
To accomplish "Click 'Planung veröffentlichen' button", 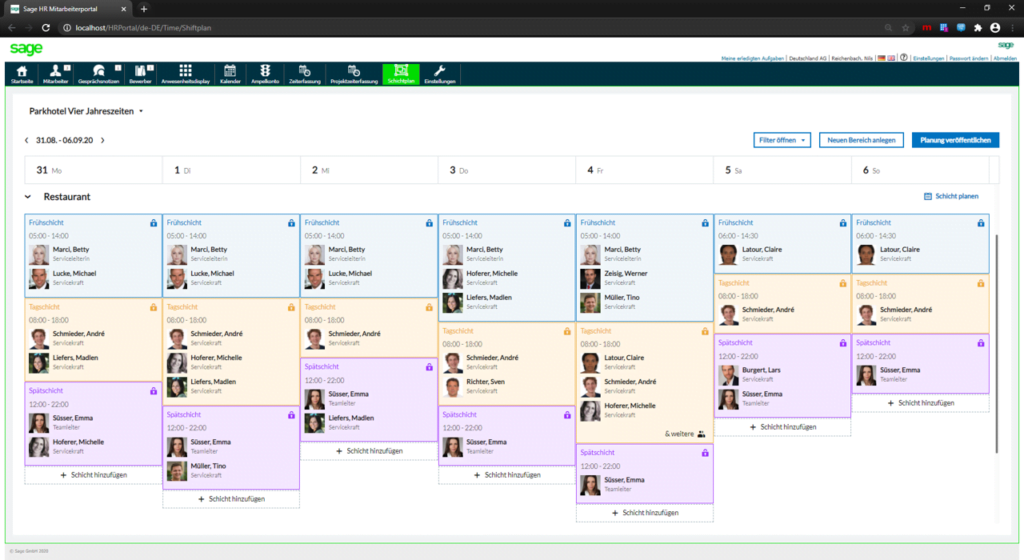I will [x=955, y=140].
